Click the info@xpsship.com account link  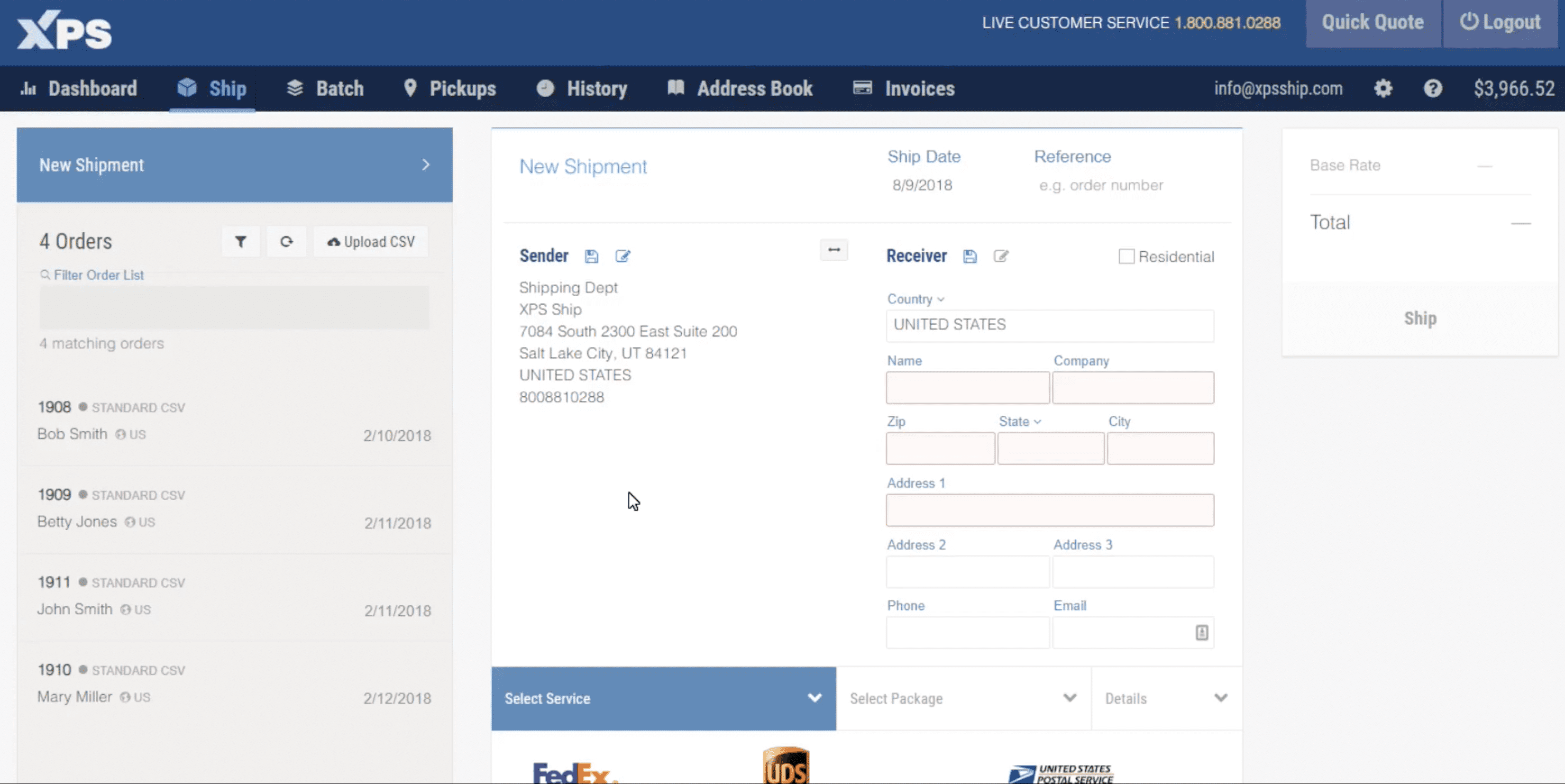coord(1278,89)
